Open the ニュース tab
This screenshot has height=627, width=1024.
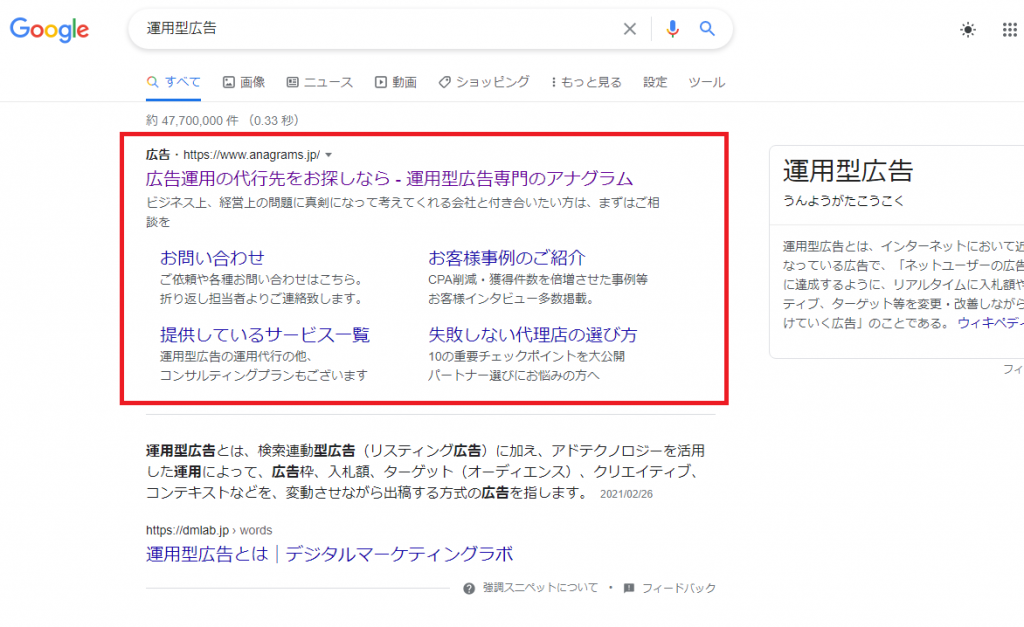point(320,82)
